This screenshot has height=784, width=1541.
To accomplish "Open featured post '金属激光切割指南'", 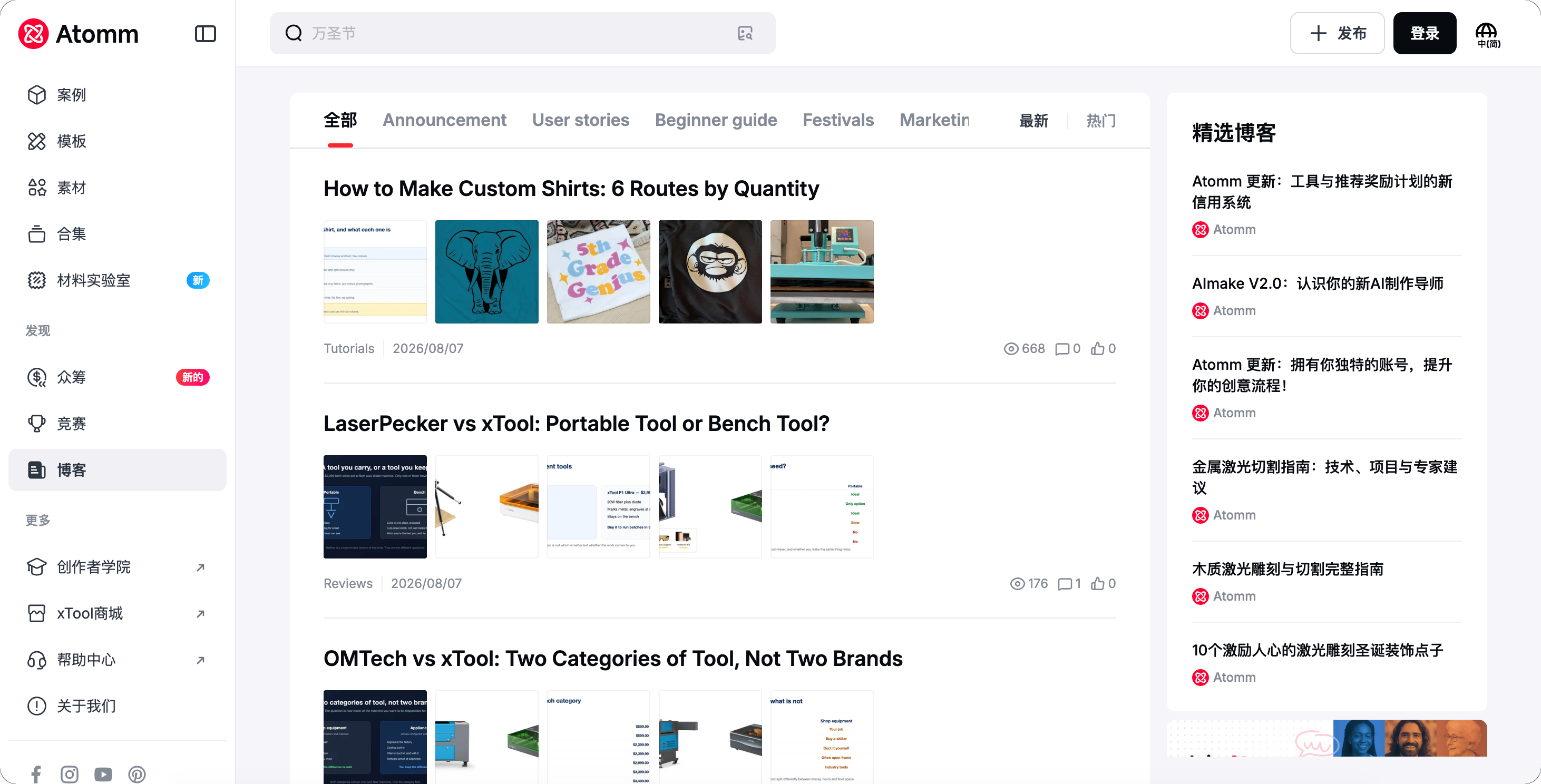I will pos(1324,478).
